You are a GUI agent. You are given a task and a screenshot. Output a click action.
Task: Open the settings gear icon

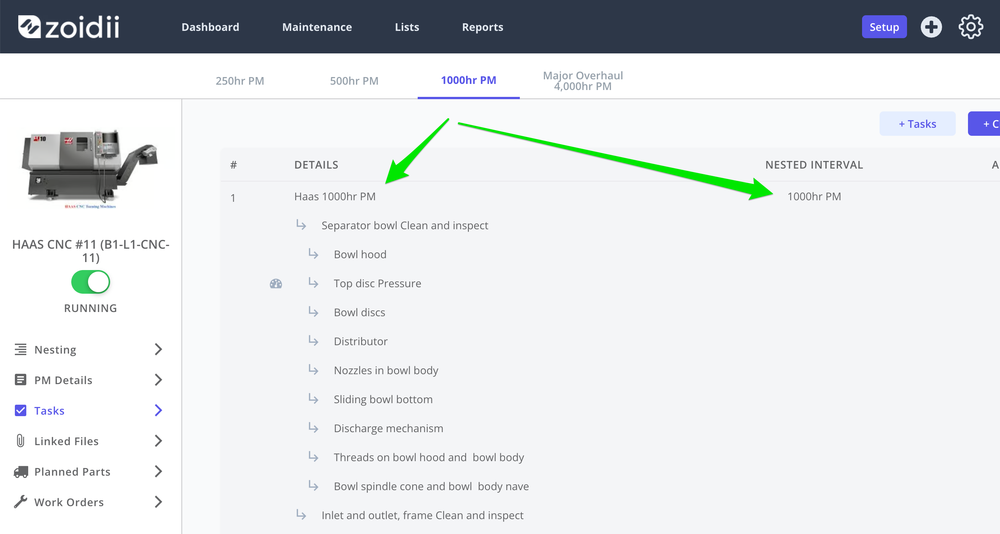[x=971, y=27]
